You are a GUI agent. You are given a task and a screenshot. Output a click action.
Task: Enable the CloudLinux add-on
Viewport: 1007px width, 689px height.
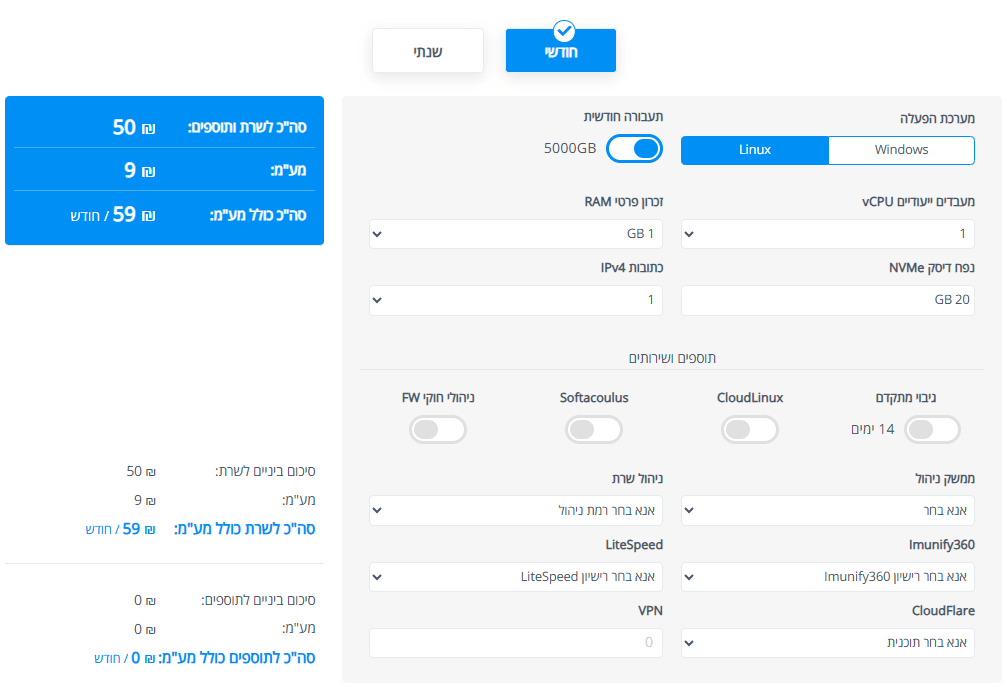click(x=749, y=429)
